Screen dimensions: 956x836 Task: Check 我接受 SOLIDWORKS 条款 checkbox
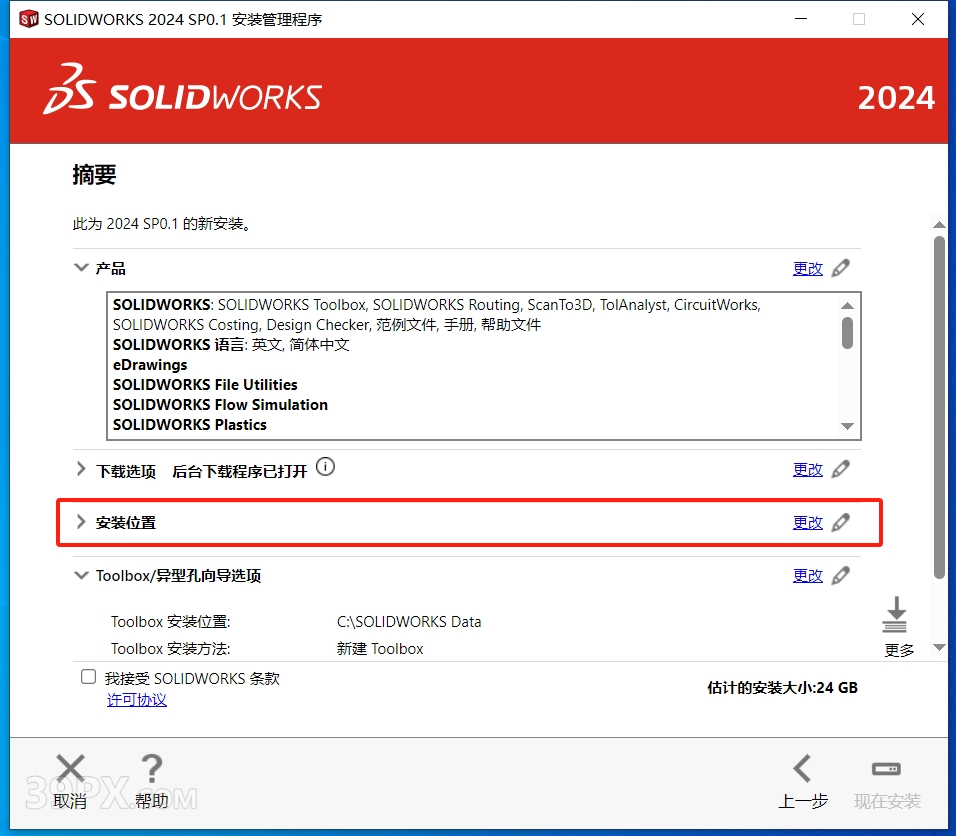89,677
